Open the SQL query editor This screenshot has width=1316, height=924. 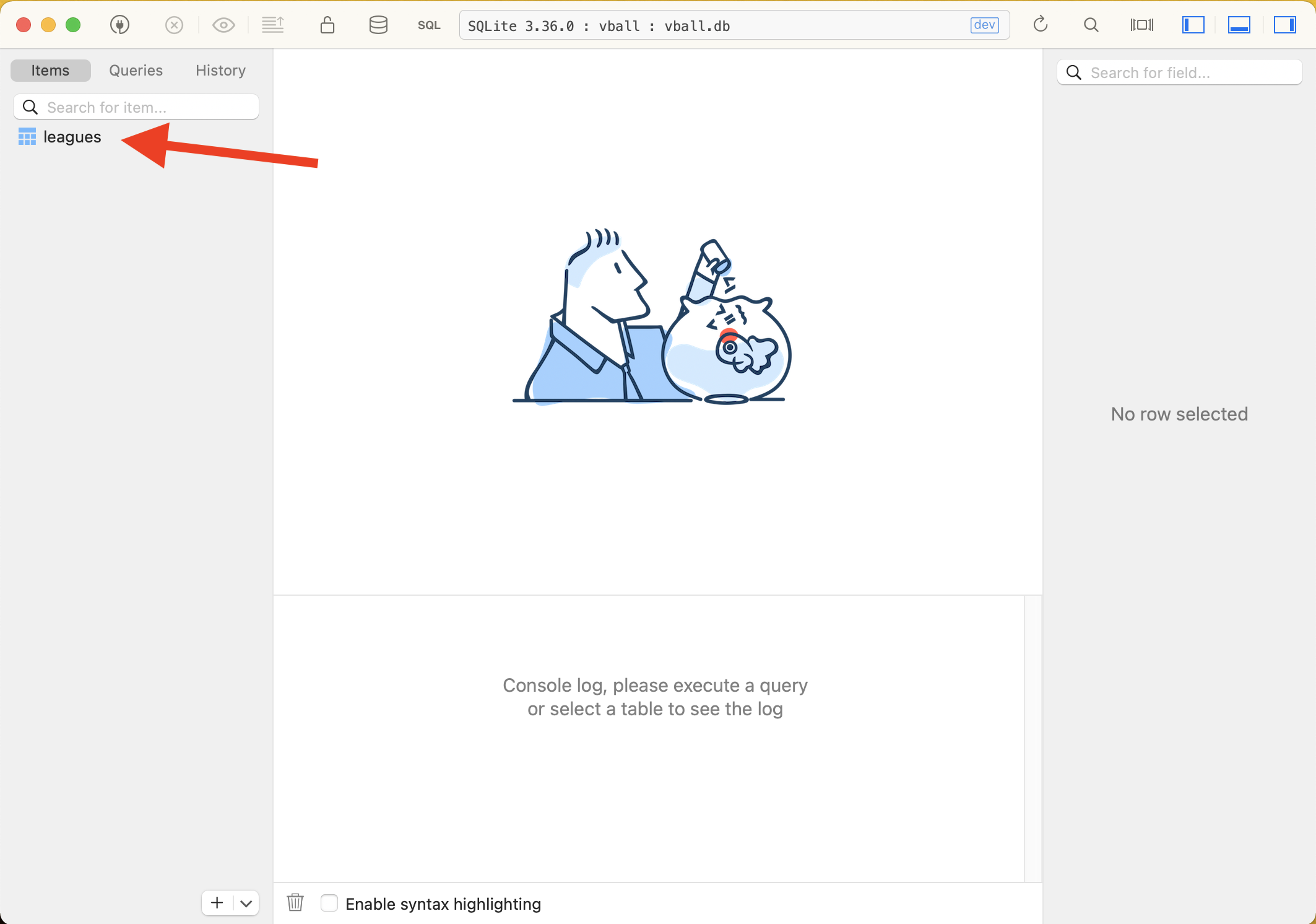coord(428,25)
